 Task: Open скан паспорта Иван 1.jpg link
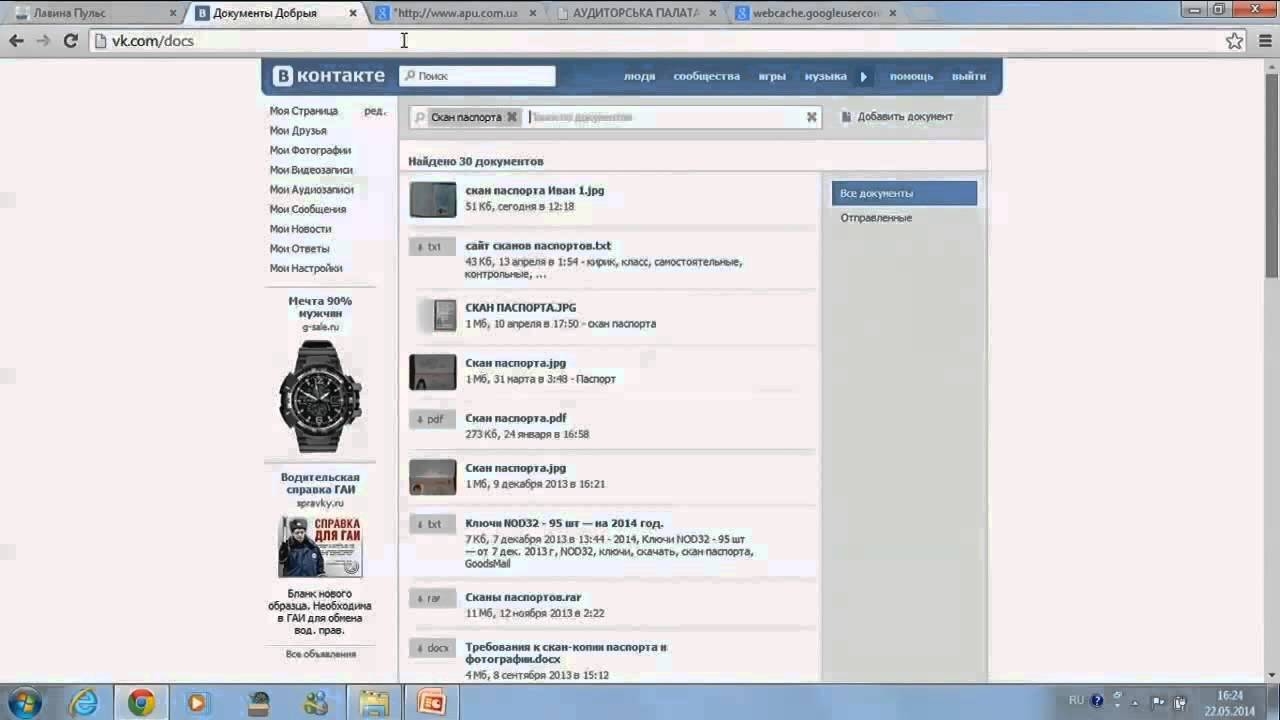(535, 191)
